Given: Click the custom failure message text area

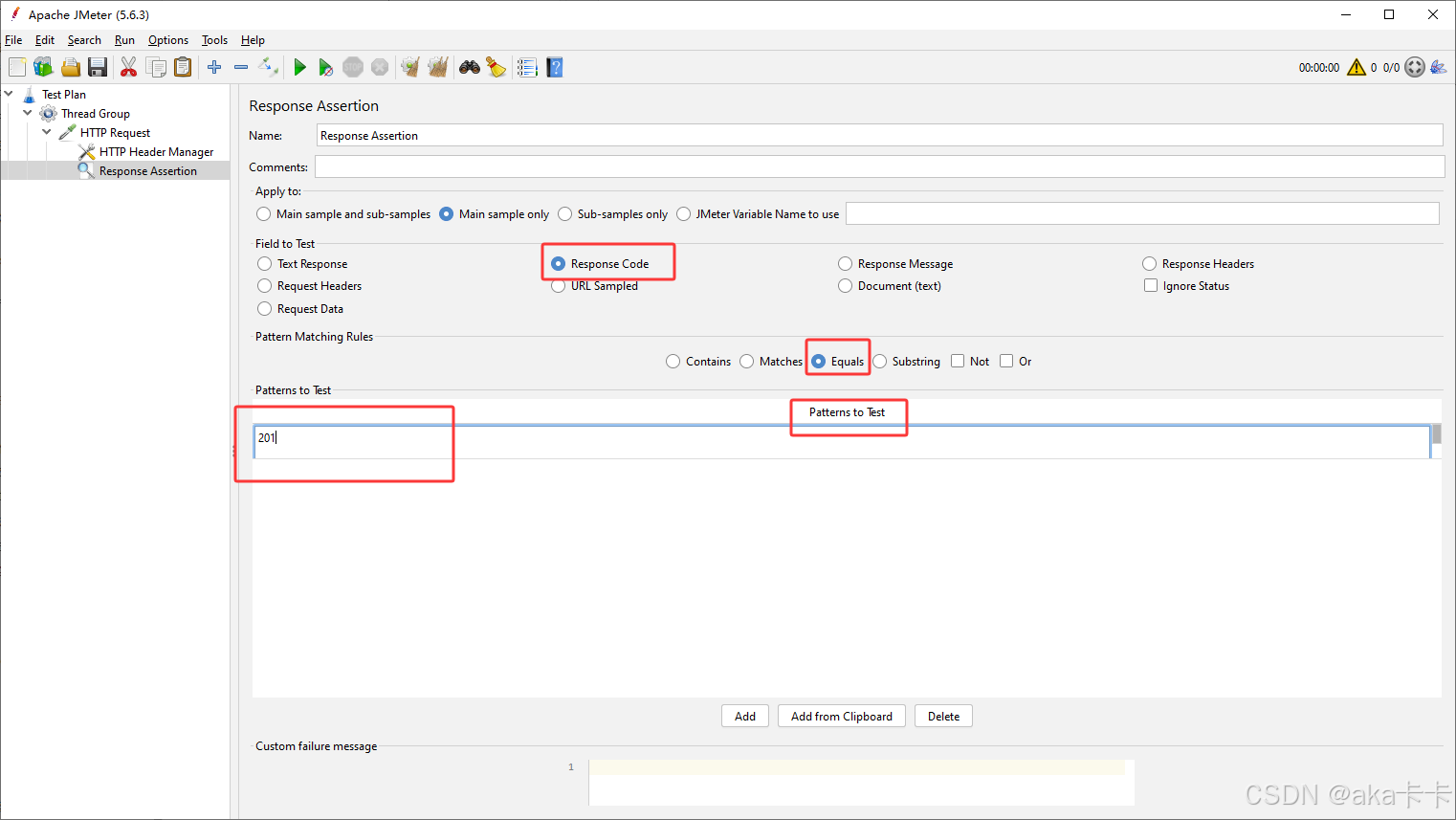Looking at the screenshot, I should tap(861, 783).
